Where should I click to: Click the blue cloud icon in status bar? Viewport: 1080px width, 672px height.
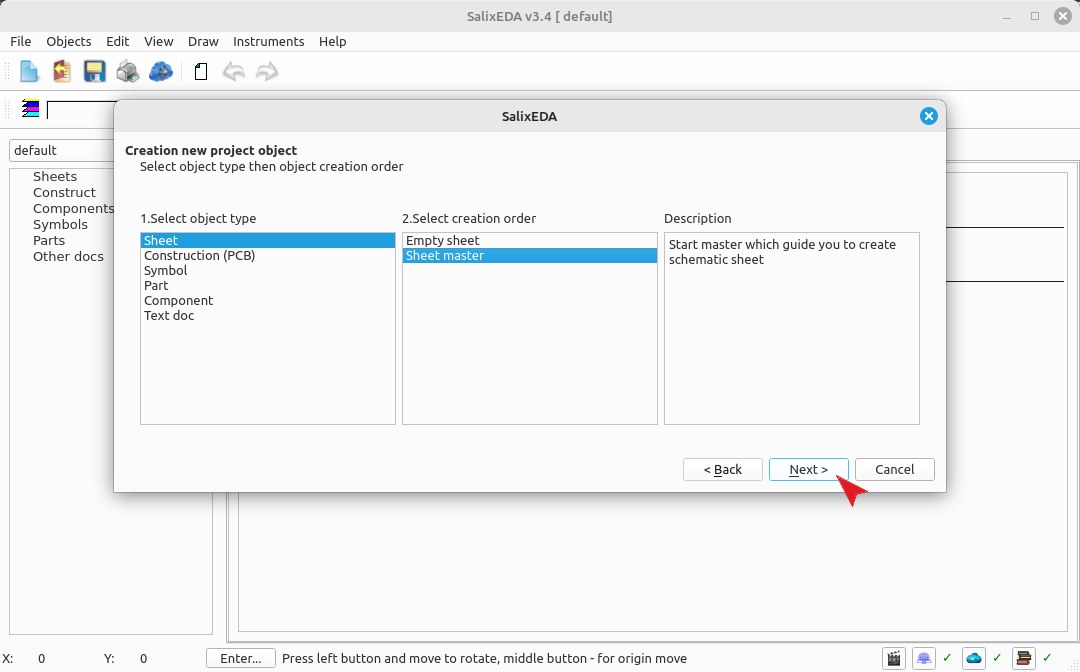[974, 659]
